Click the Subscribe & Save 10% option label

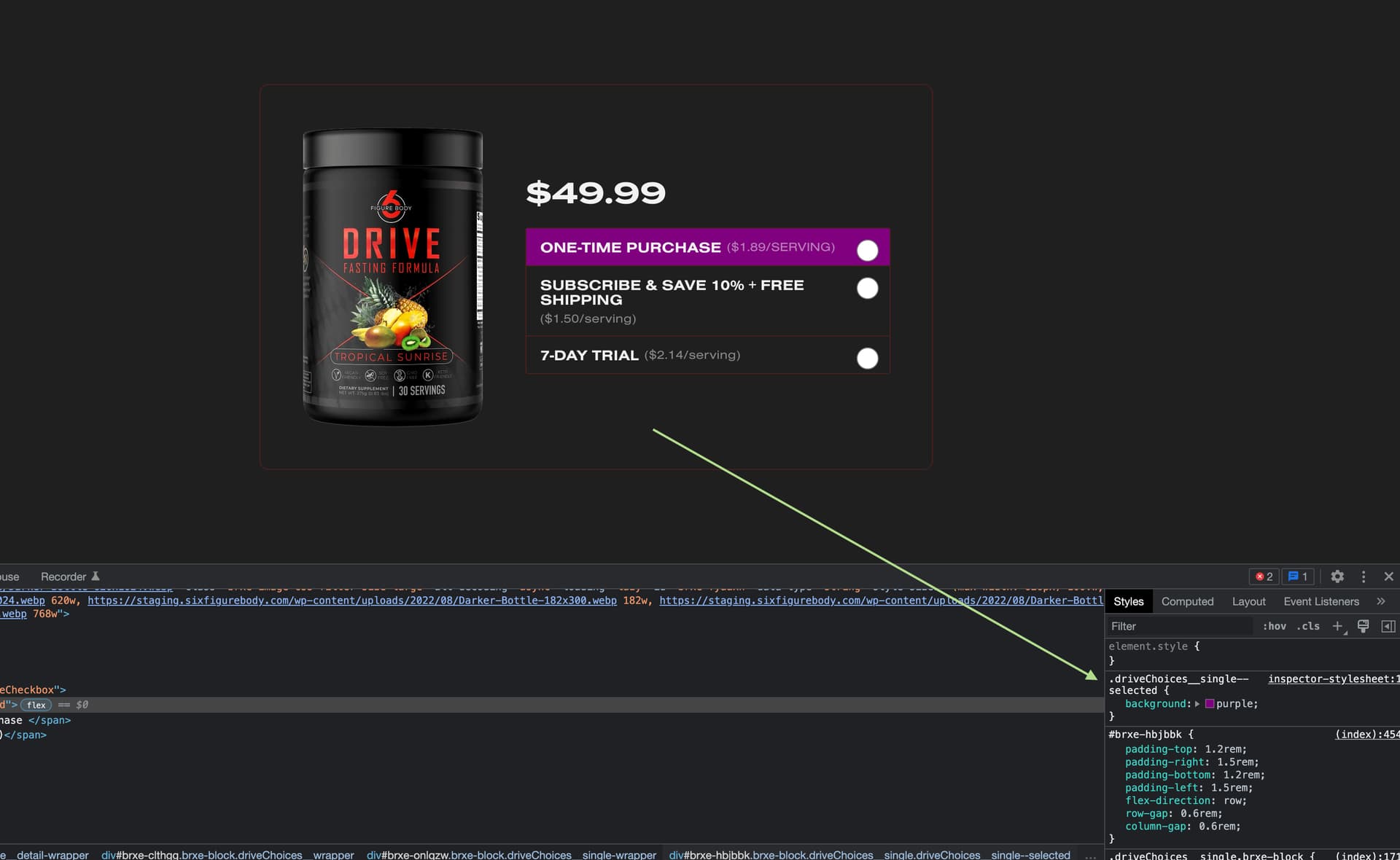tap(672, 292)
